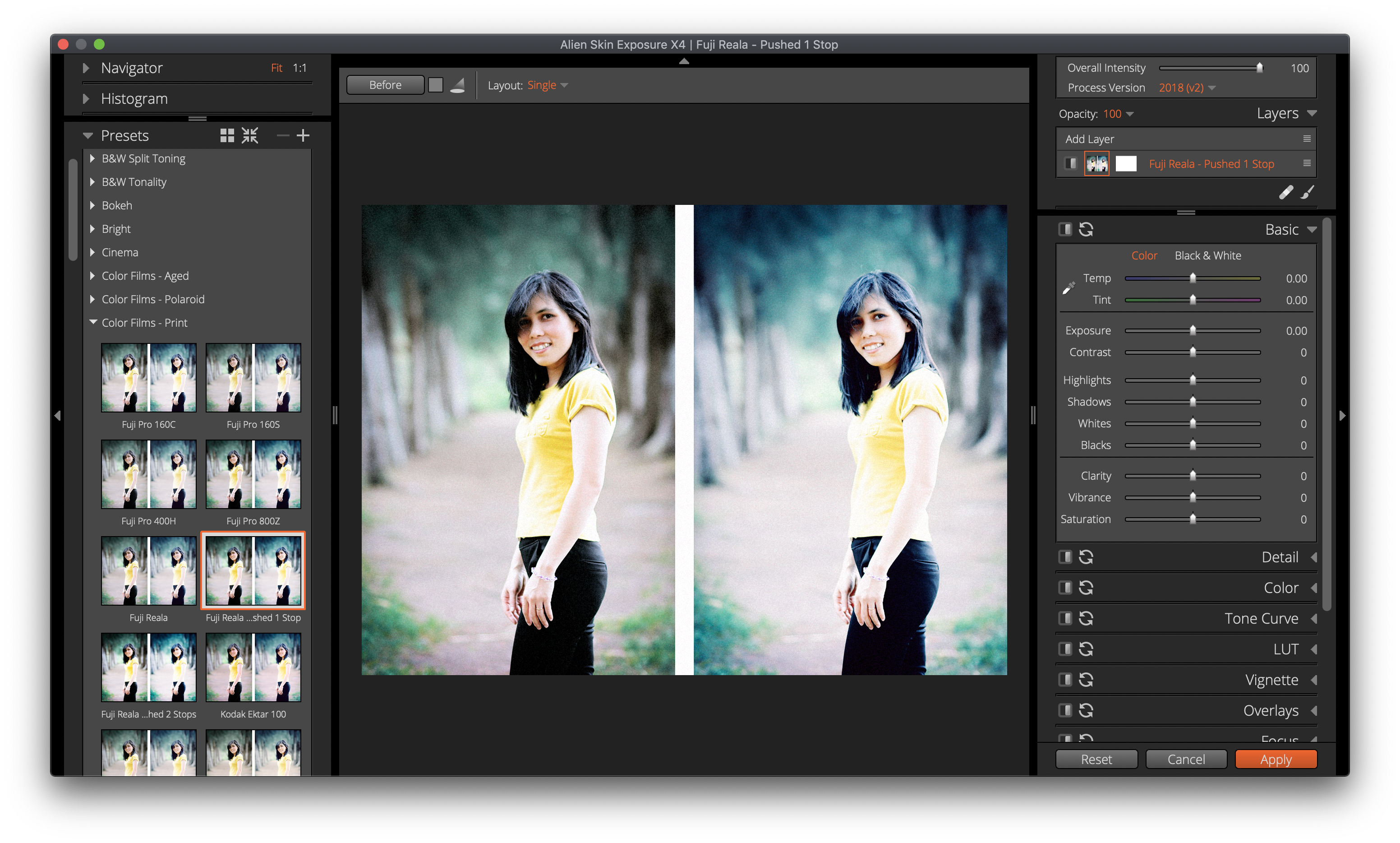This screenshot has width=1400, height=843.
Task: Open the Layout Single dropdown
Action: [546, 85]
